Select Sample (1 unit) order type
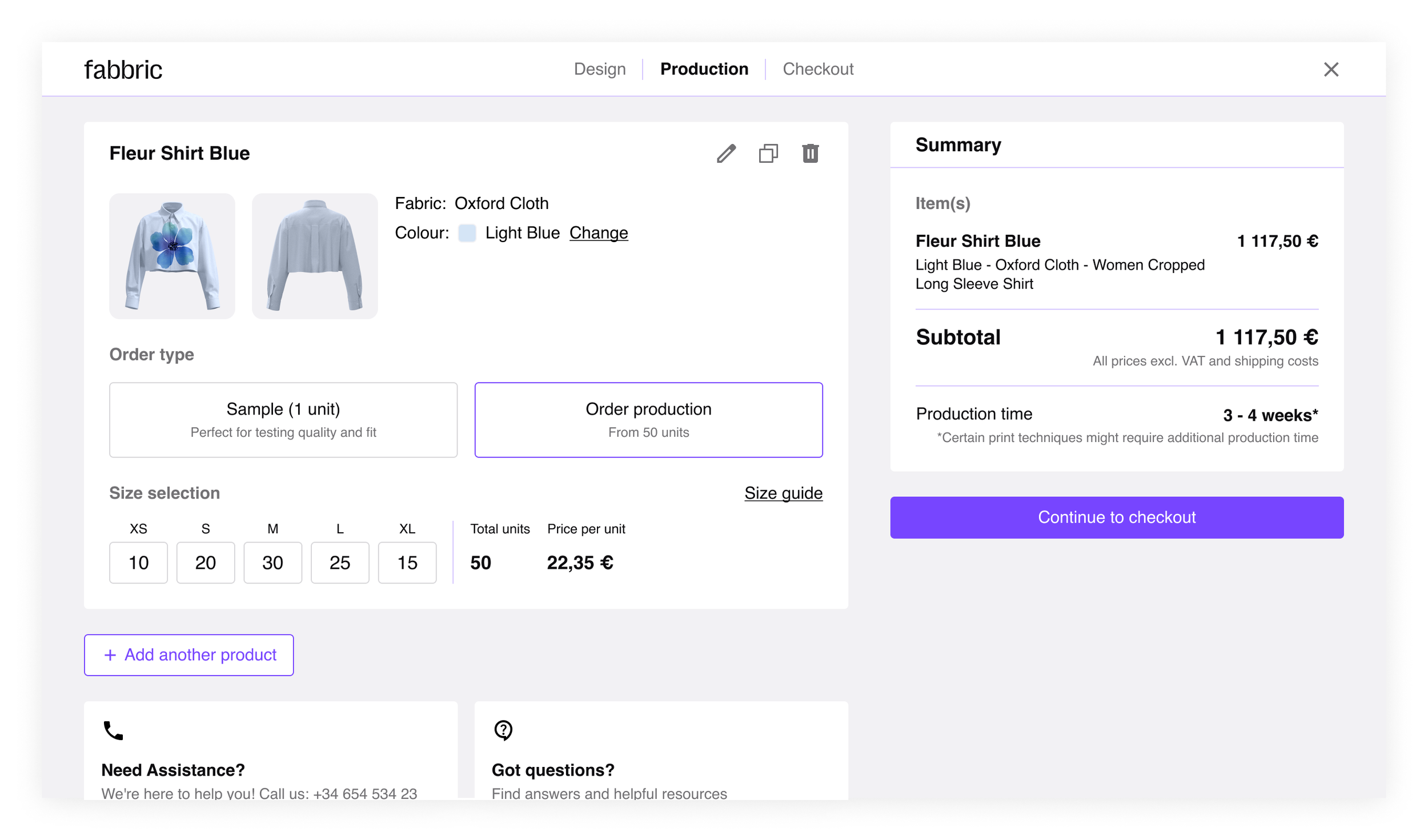1428x840 pixels. (x=283, y=420)
